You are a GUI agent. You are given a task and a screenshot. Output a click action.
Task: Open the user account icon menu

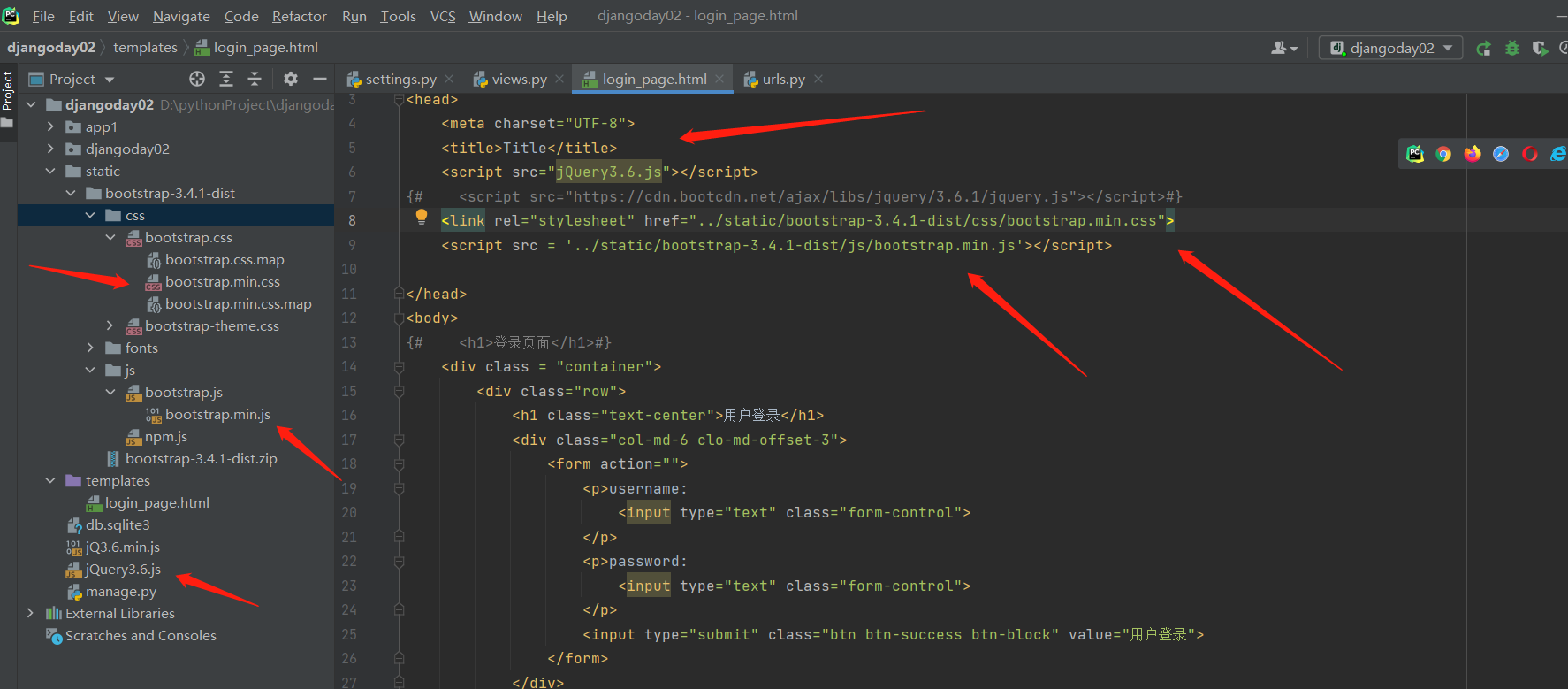(1283, 48)
